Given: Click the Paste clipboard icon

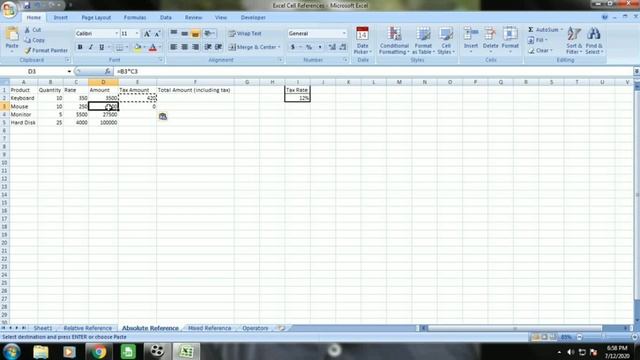Looking at the screenshot, I should (x=12, y=35).
